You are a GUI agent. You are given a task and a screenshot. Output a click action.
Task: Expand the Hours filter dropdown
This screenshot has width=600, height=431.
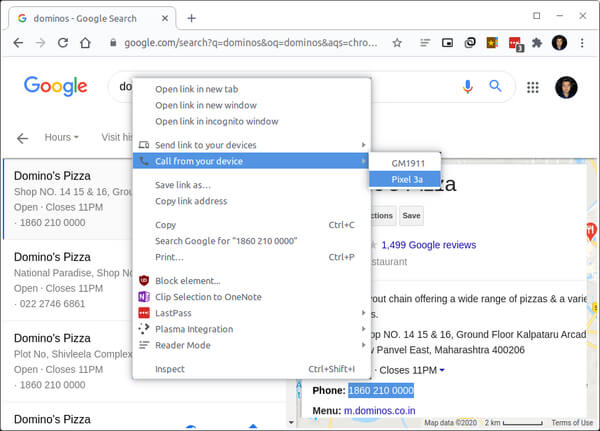(61, 137)
